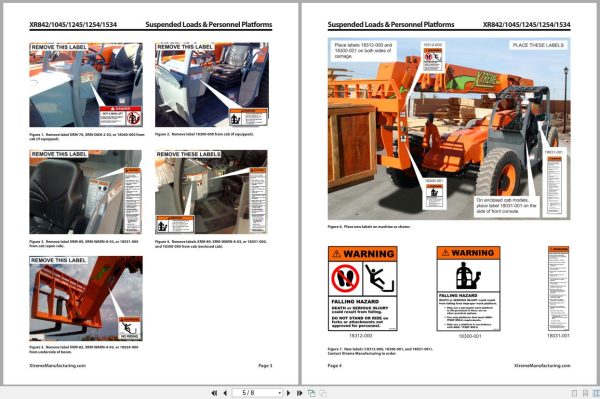Click right page header 'XR842/1045/1245/1254/1534'
The width and height of the screenshot is (600, 399).
tap(527, 24)
